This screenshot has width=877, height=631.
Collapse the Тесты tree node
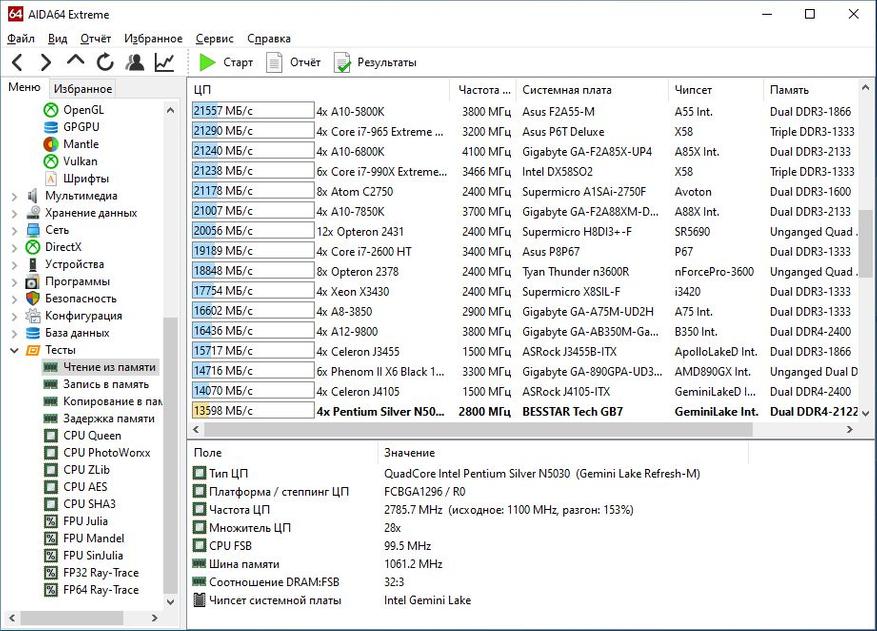15,350
